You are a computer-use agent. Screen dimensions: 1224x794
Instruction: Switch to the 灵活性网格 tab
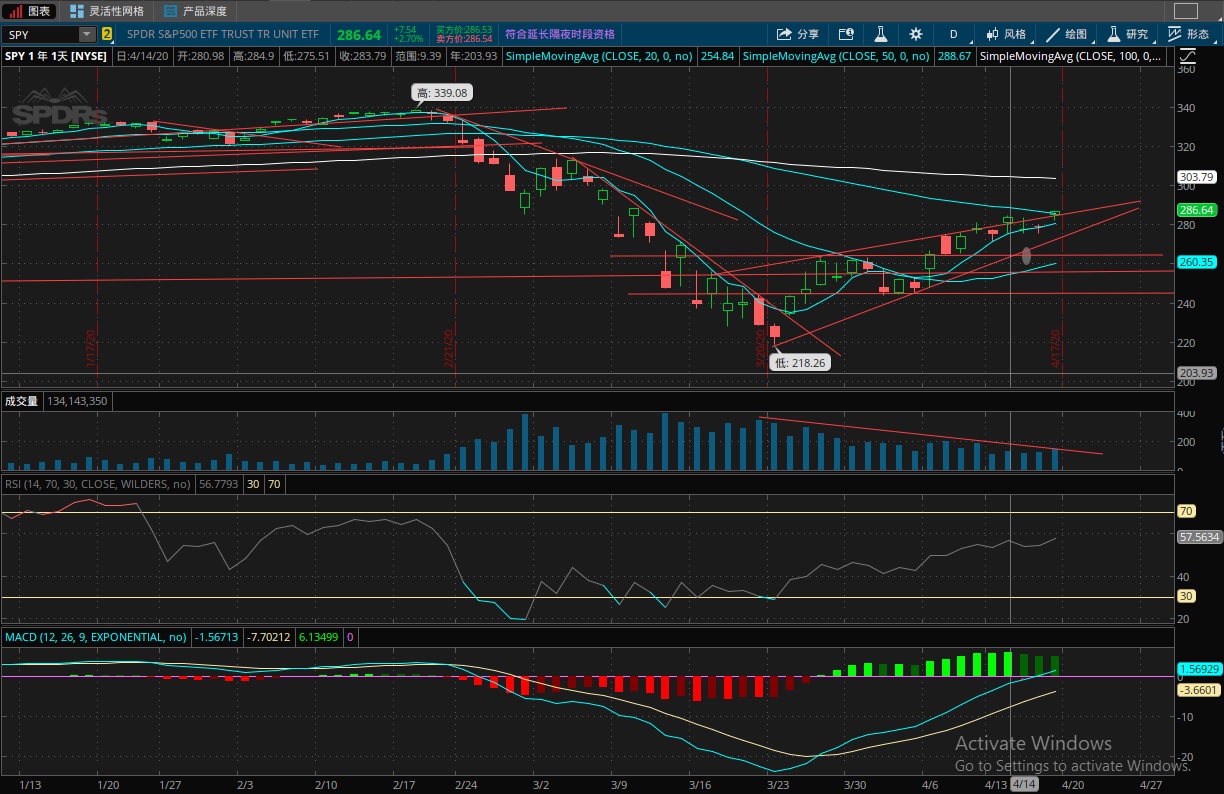[x=107, y=11]
